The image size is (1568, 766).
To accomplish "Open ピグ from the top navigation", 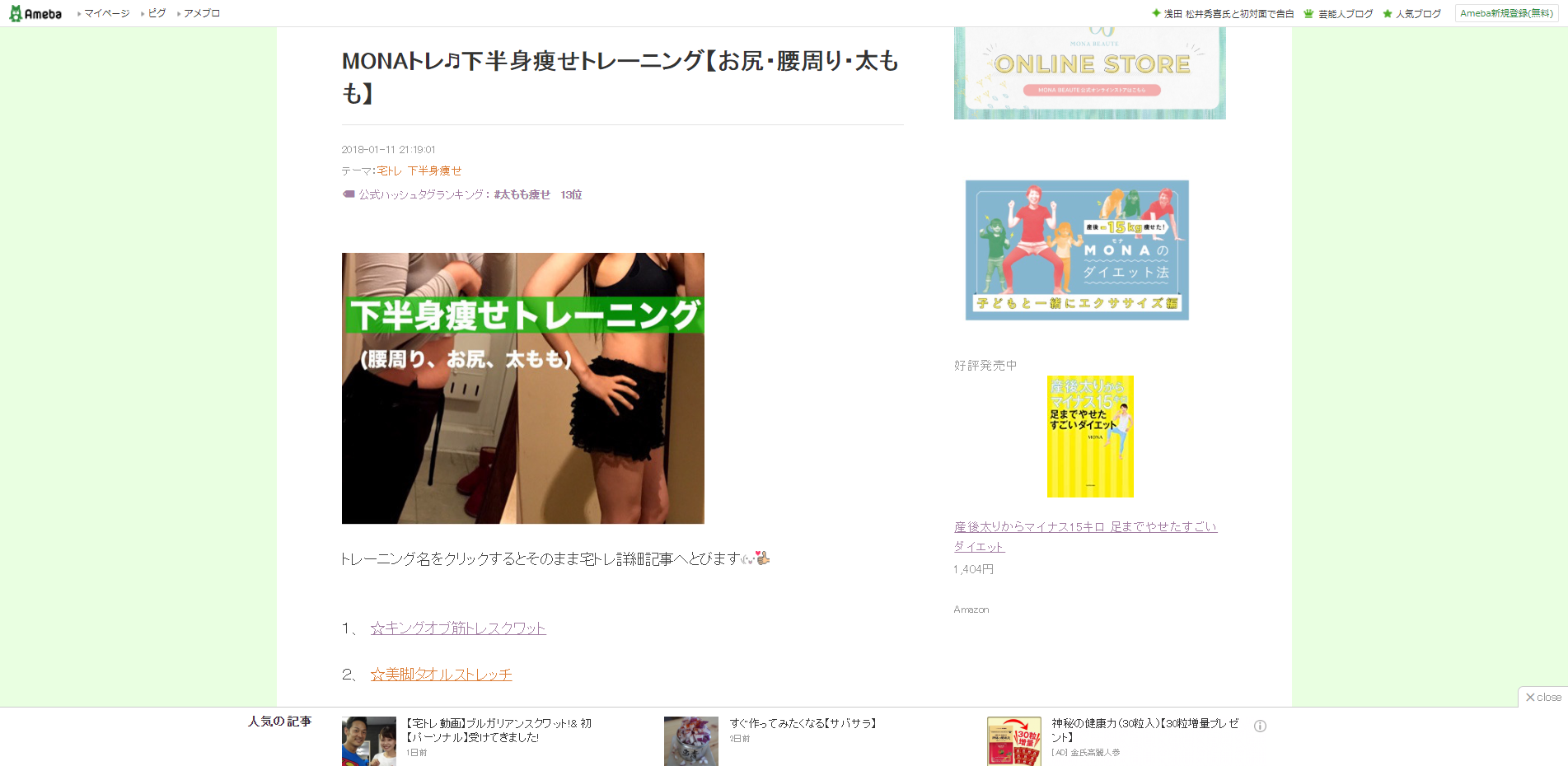I will tap(156, 13).
